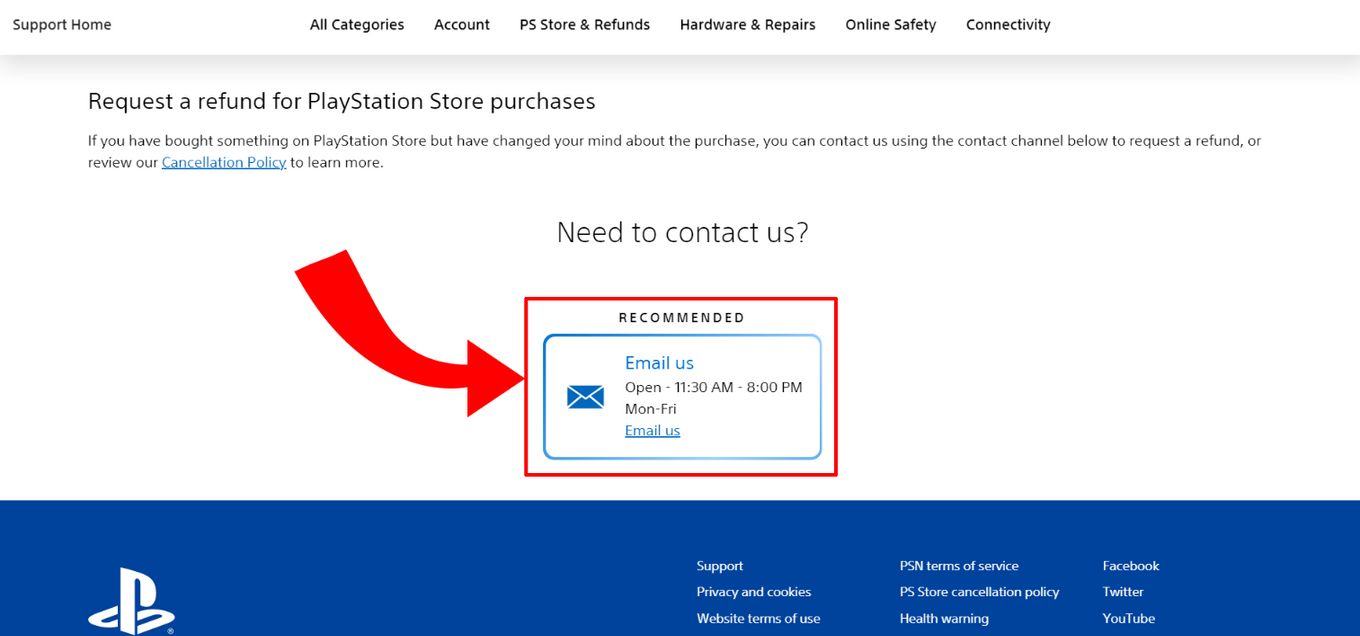Click the PlayStation logo in the footer
This screenshot has width=1360, height=636.
click(133, 602)
